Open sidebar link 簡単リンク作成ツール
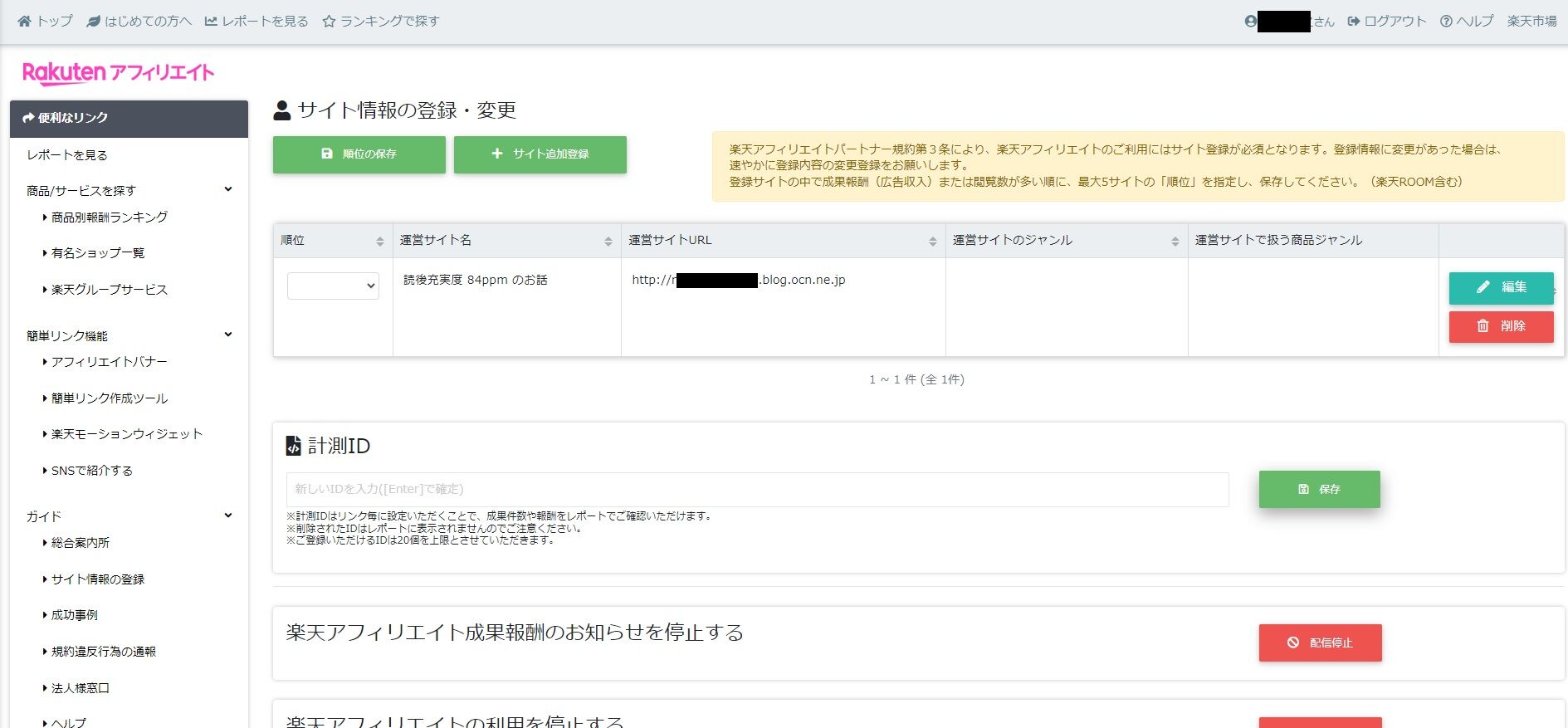The image size is (1568, 728). 110,398
